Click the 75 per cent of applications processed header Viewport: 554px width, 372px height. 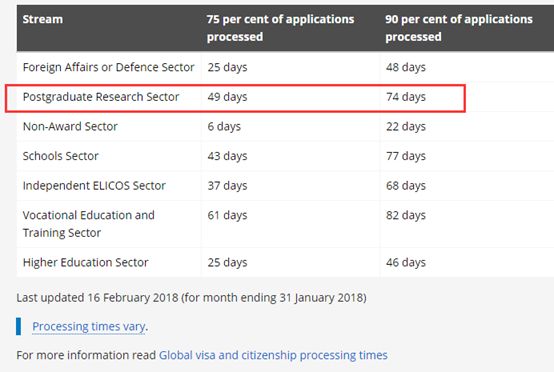(280, 28)
